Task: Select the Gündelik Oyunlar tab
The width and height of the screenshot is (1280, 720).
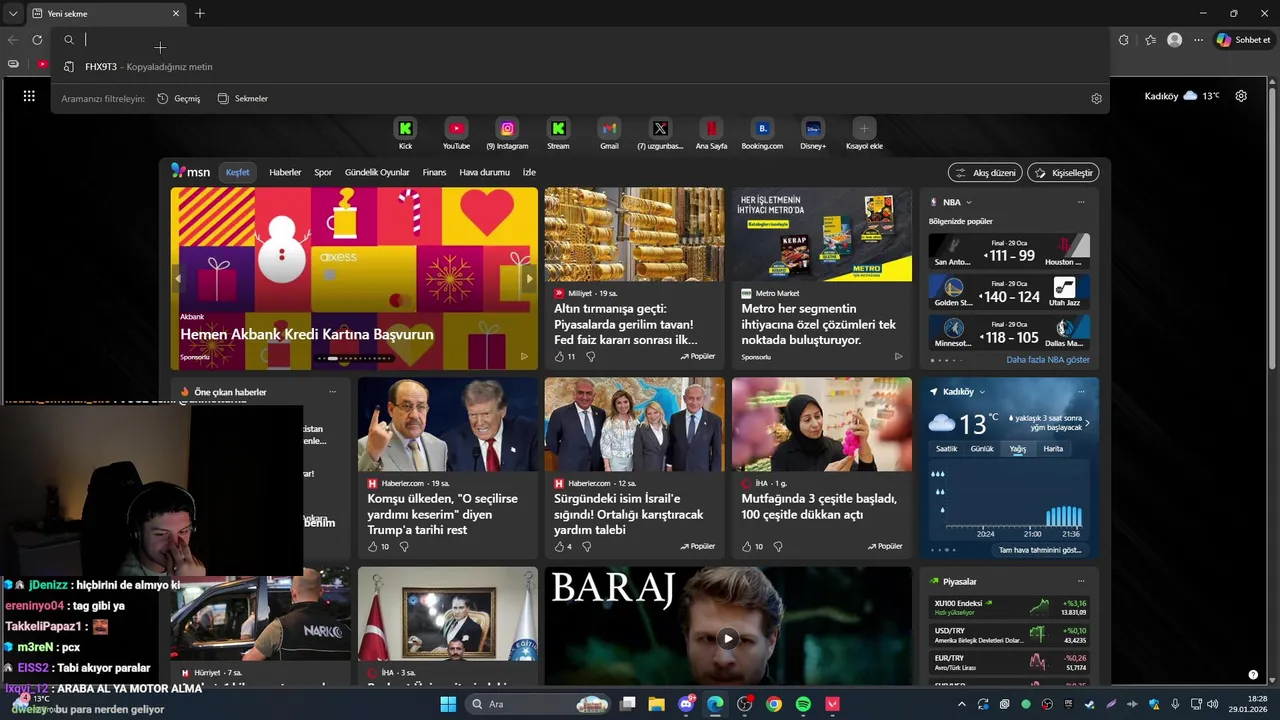Action: coord(377,172)
